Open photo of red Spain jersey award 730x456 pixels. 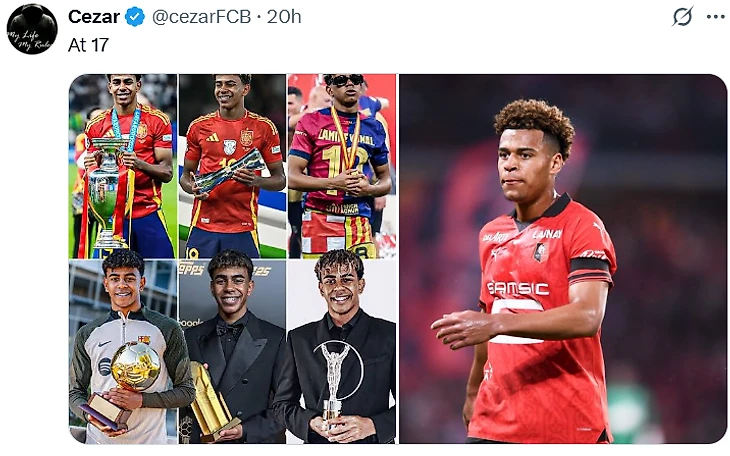click(x=233, y=166)
